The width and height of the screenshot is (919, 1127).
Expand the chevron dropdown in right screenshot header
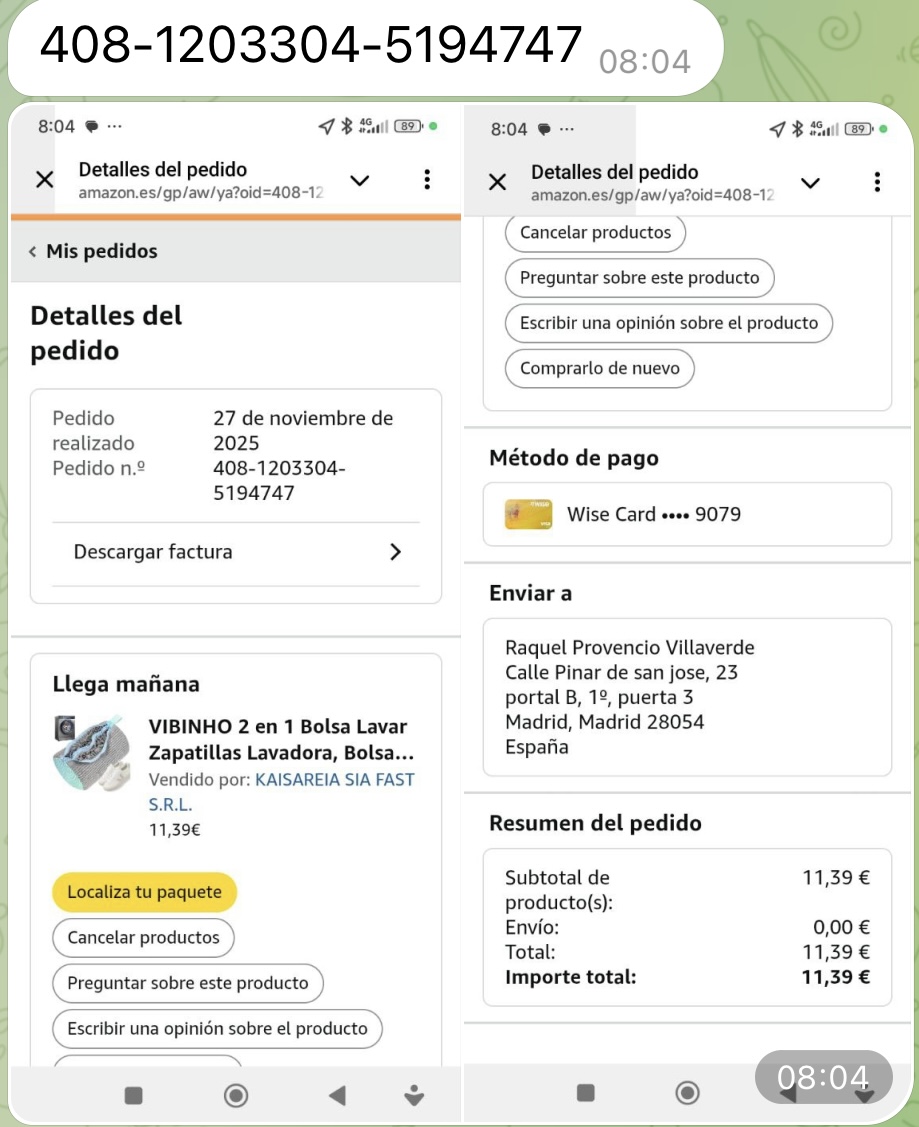coord(811,182)
